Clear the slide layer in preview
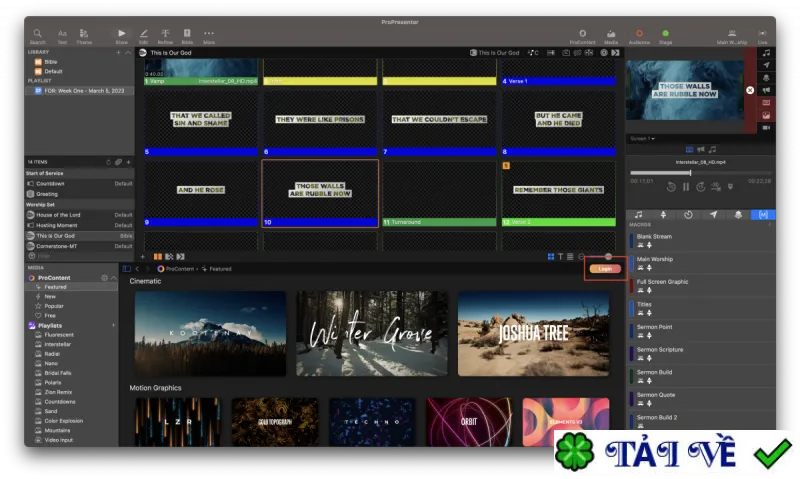This screenshot has height=479, width=800. [766, 103]
